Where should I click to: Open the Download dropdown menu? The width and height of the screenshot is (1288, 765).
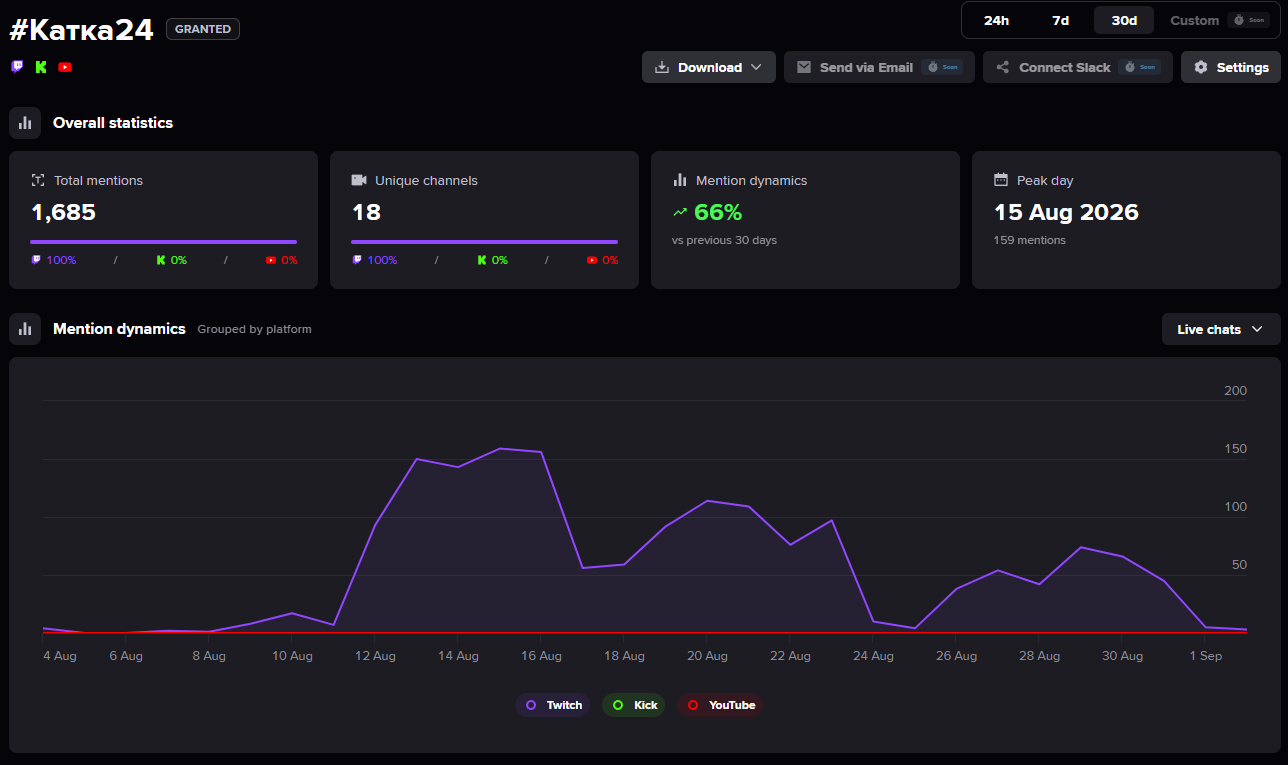click(x=709, y=67)
